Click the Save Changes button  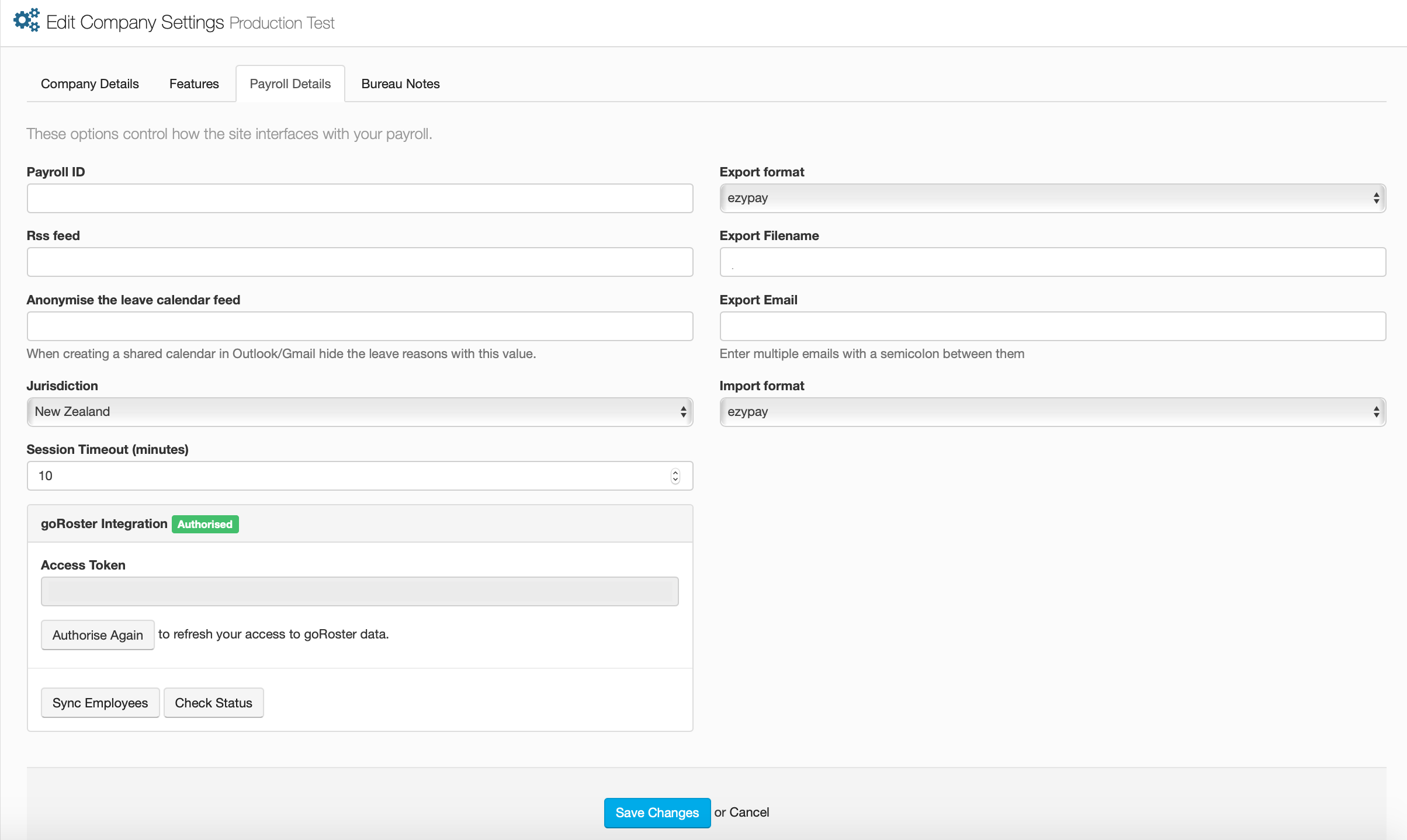(657, 813)
